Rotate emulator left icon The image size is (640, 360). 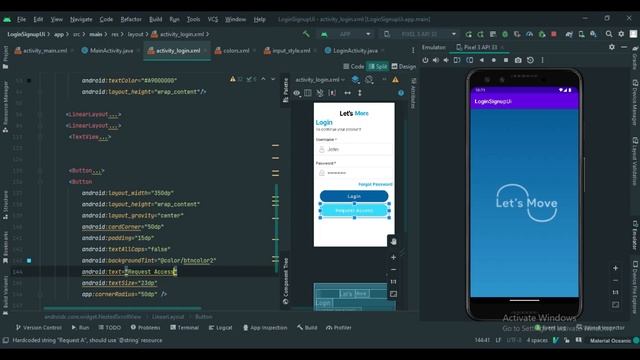click(457, 60)
